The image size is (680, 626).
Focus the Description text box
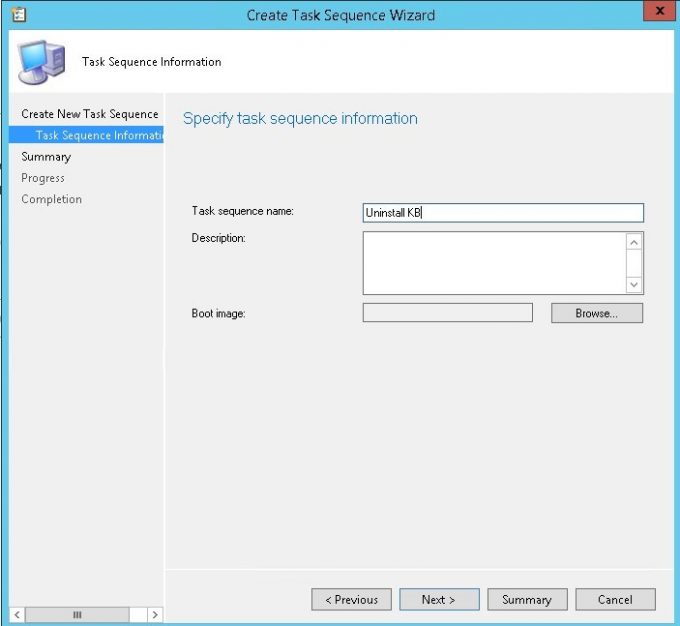[494, 263]
